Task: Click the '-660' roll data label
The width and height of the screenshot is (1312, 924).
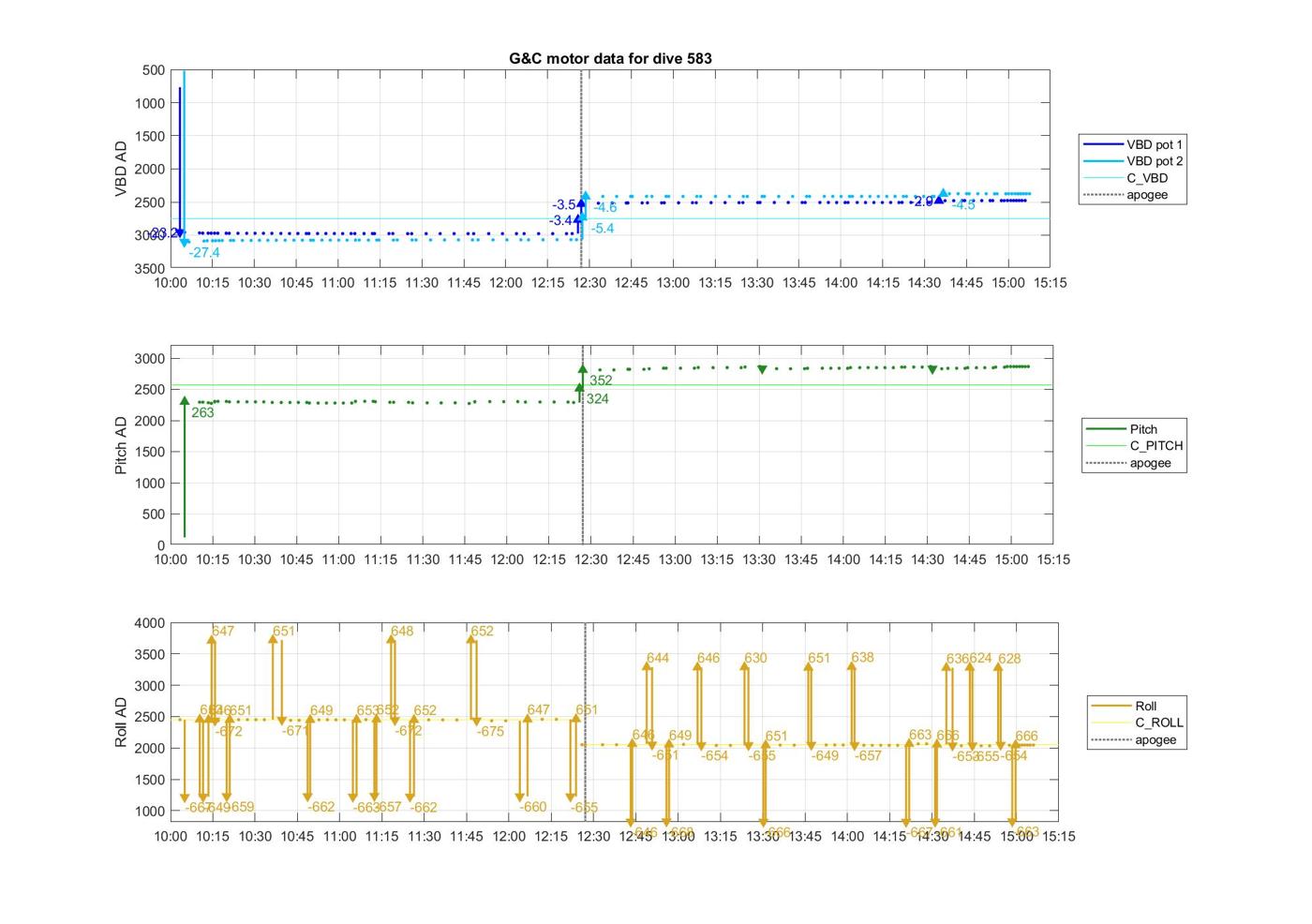Action: (532, 807)
